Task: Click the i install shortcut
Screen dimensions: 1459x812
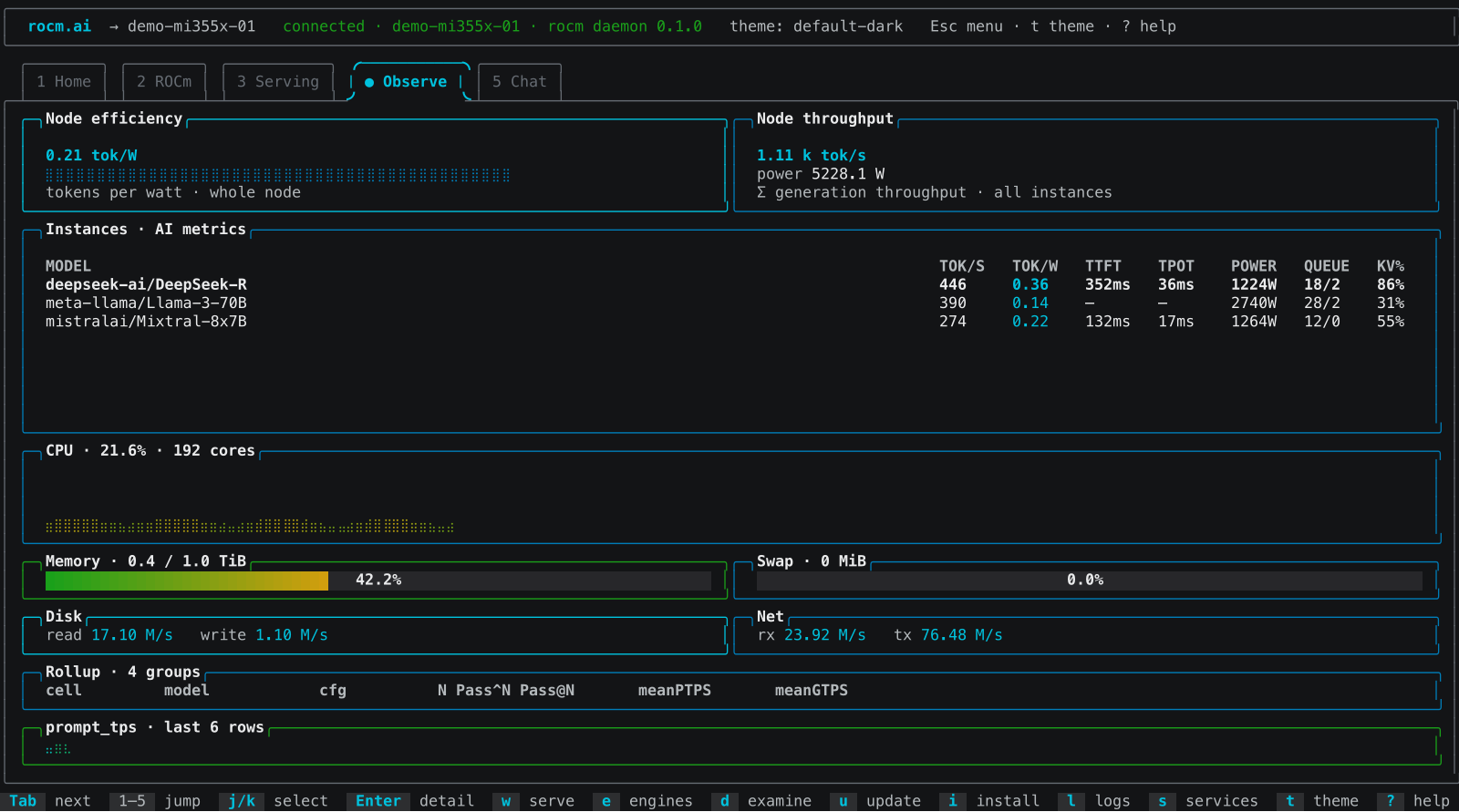Action: (989, 801)
